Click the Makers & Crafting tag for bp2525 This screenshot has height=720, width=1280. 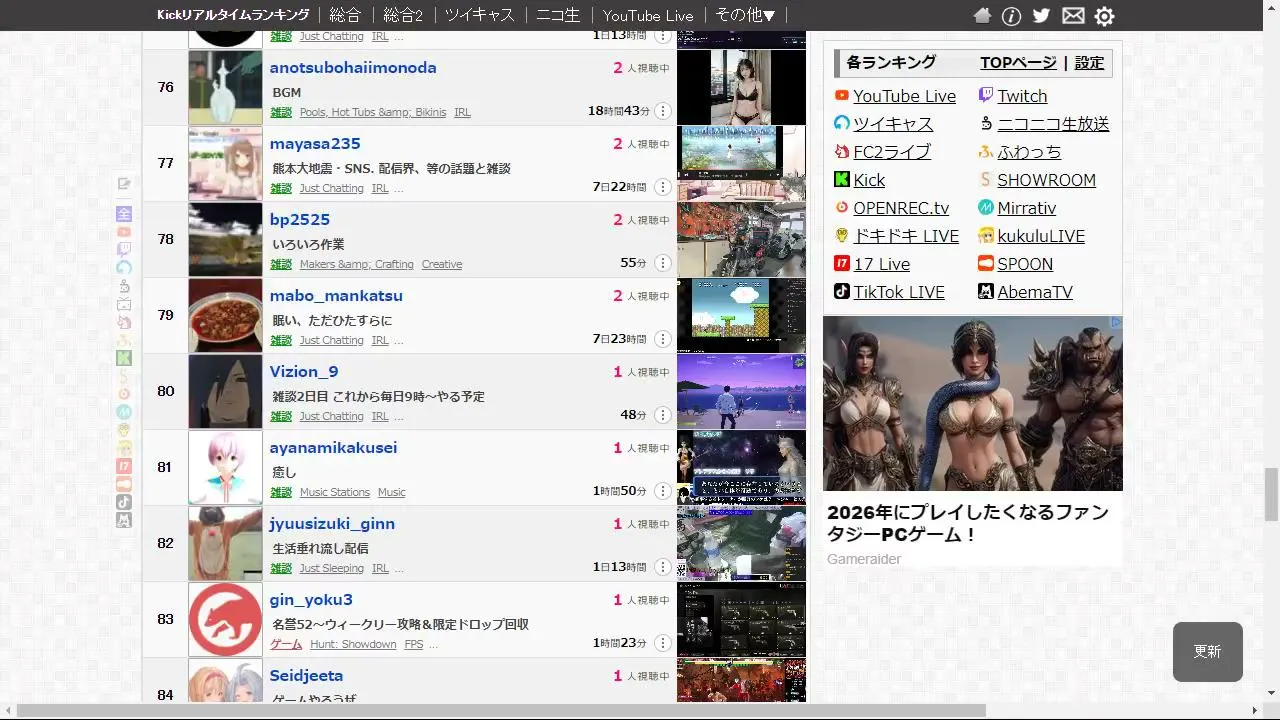(356, 264)
